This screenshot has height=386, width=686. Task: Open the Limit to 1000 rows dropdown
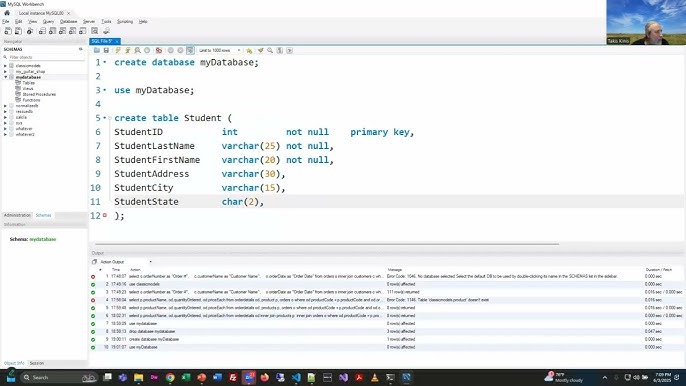(219, 50)
